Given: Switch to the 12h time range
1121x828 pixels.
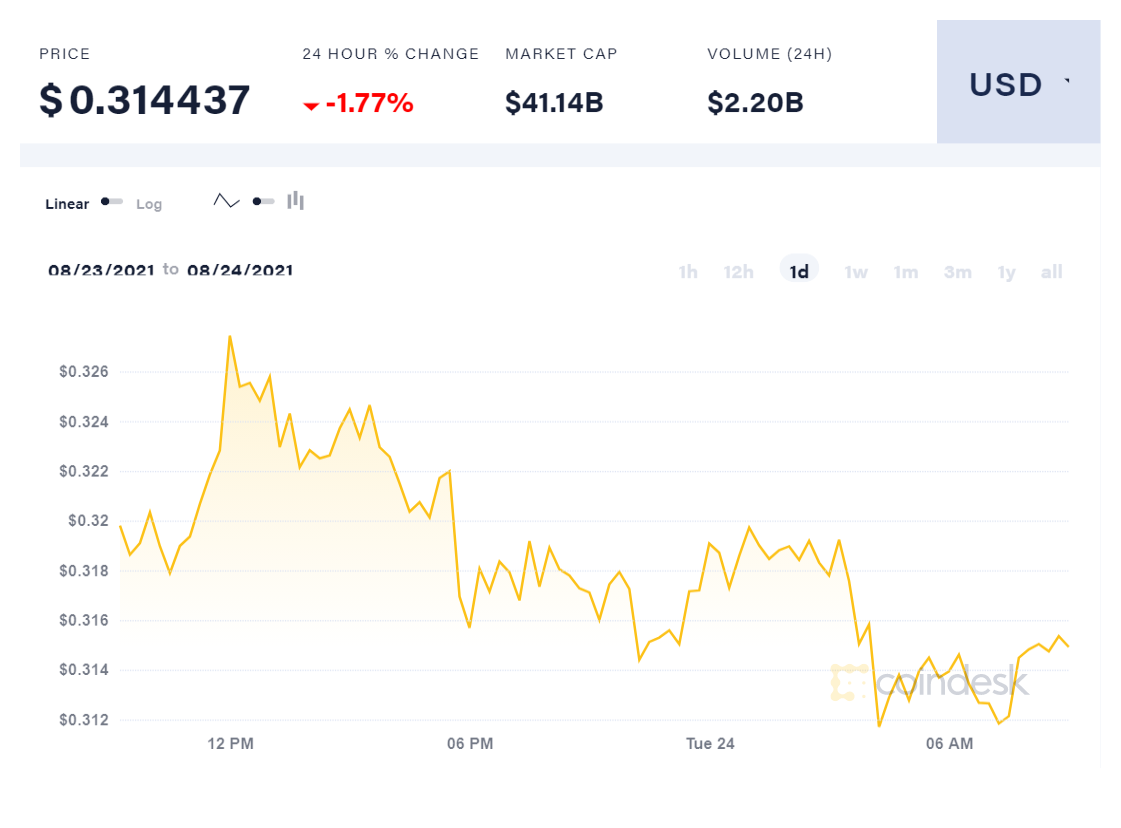Looking at the screenshot, I should tap(738, 272).
